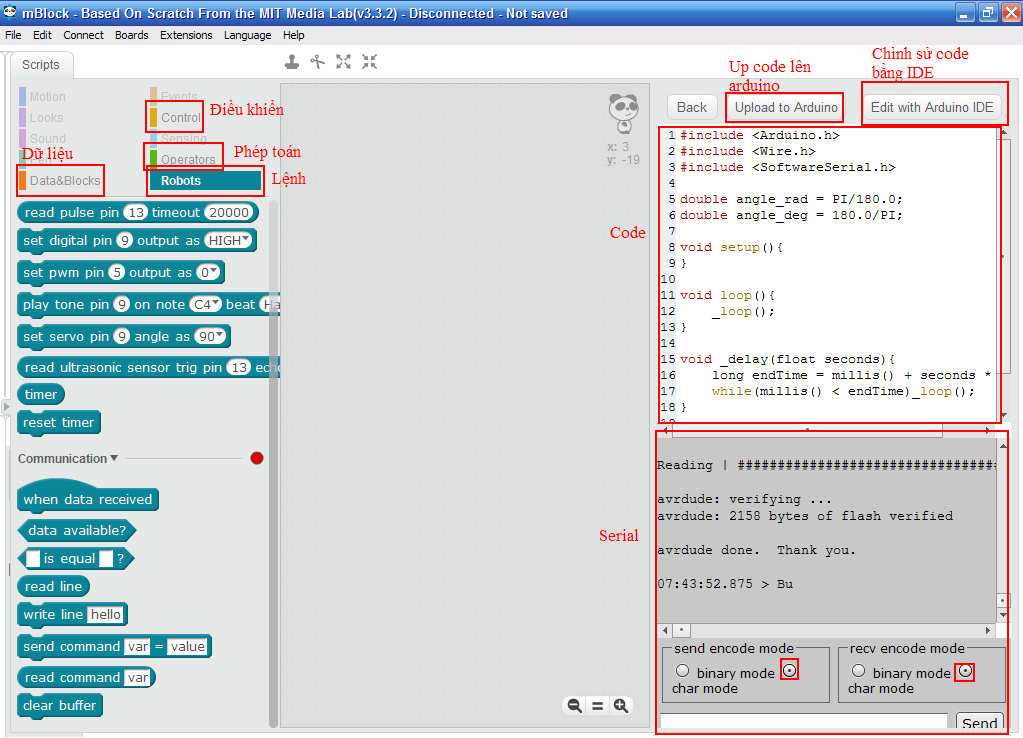Zoom out the scripts area
Screen dimensions: 1023x738
[x=574, y=706]
